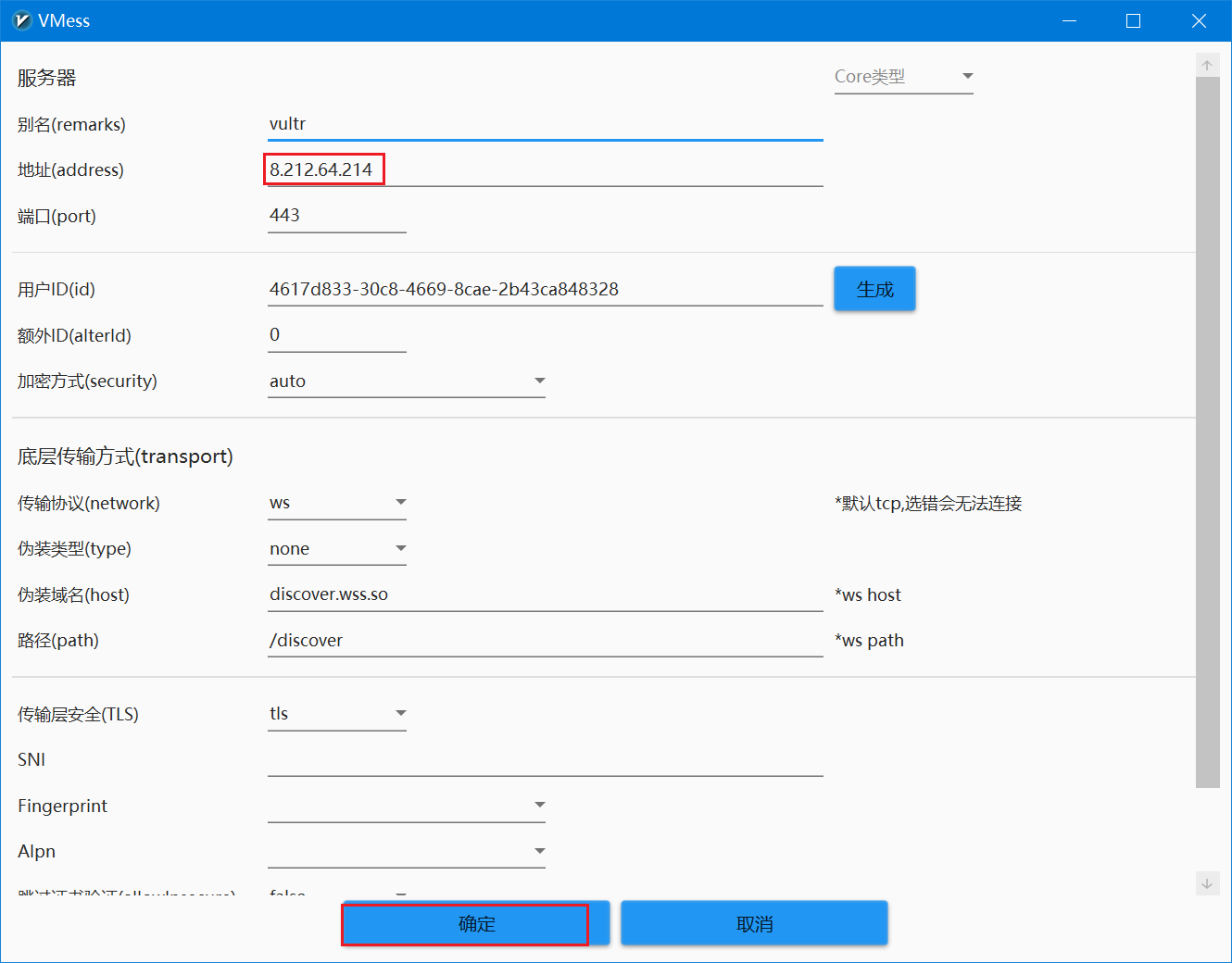Click the 底层传输方式(transport) heading text
This screenshot has height=963, width=1232.
point(125,456)
